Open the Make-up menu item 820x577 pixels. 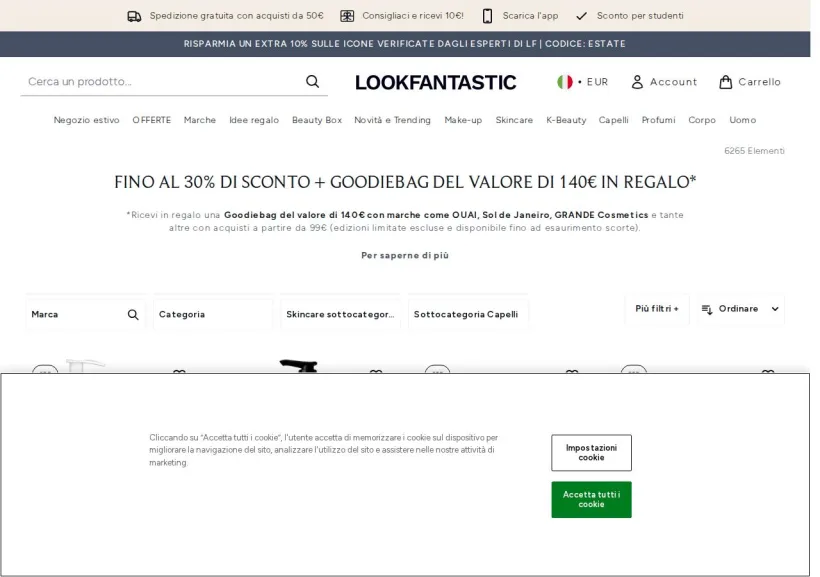463,120
